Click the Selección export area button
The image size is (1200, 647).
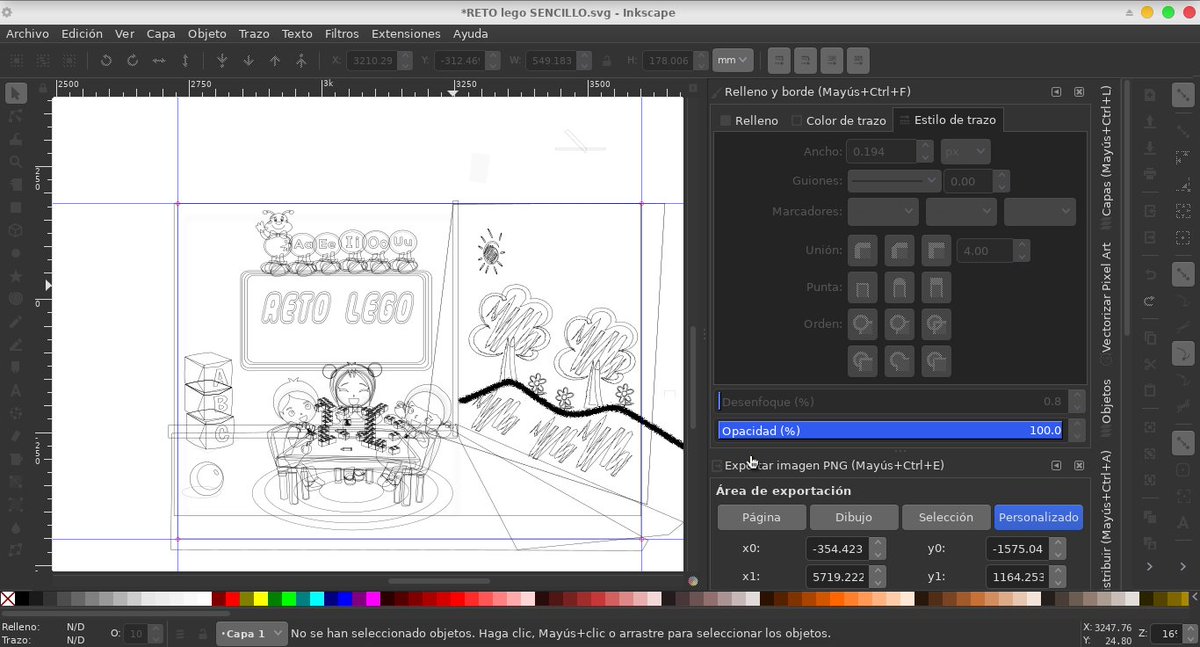click(946, 518)
